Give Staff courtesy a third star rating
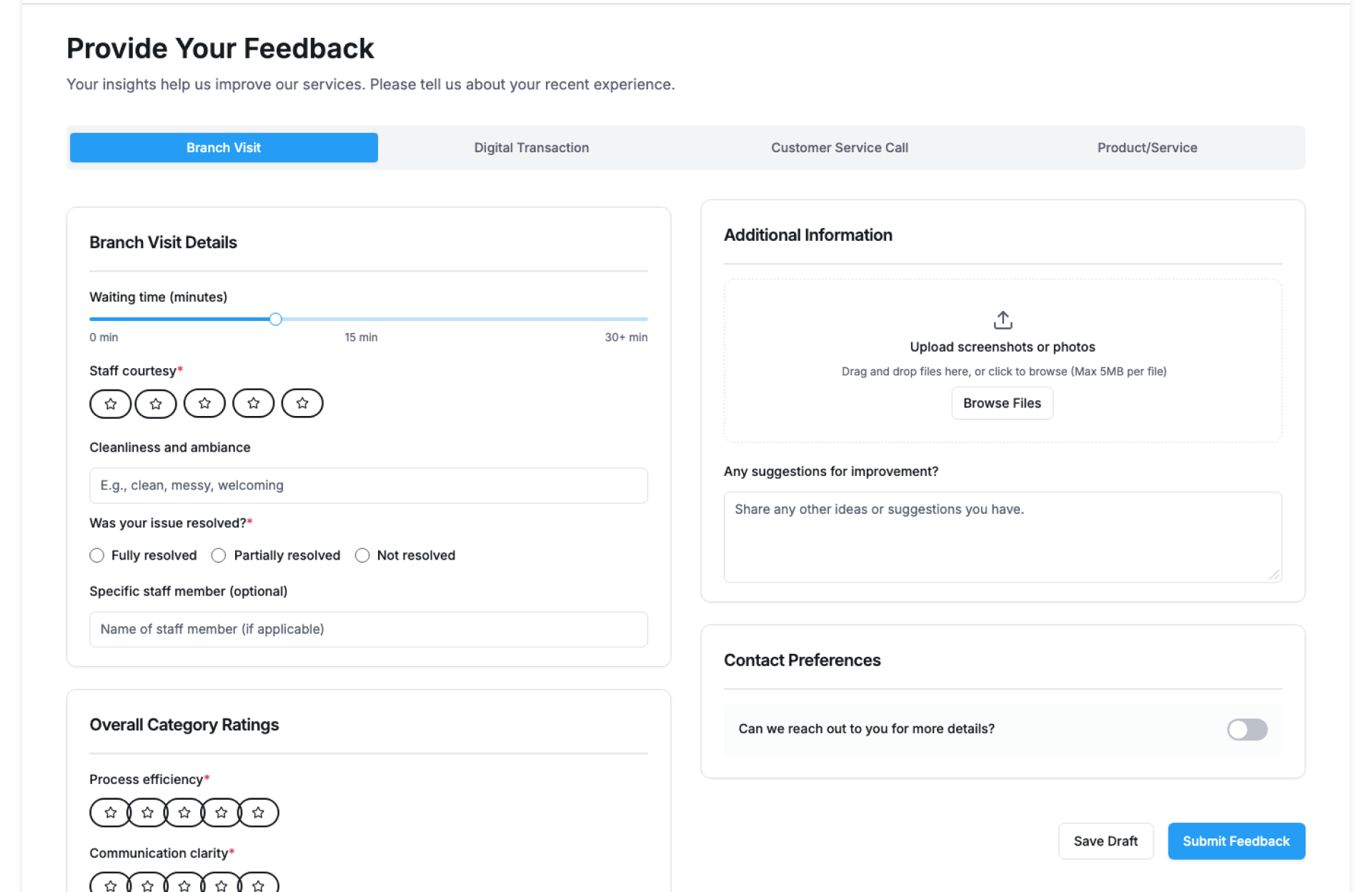The height and width of the screenshot is (892, 1372). click(204, 404)
